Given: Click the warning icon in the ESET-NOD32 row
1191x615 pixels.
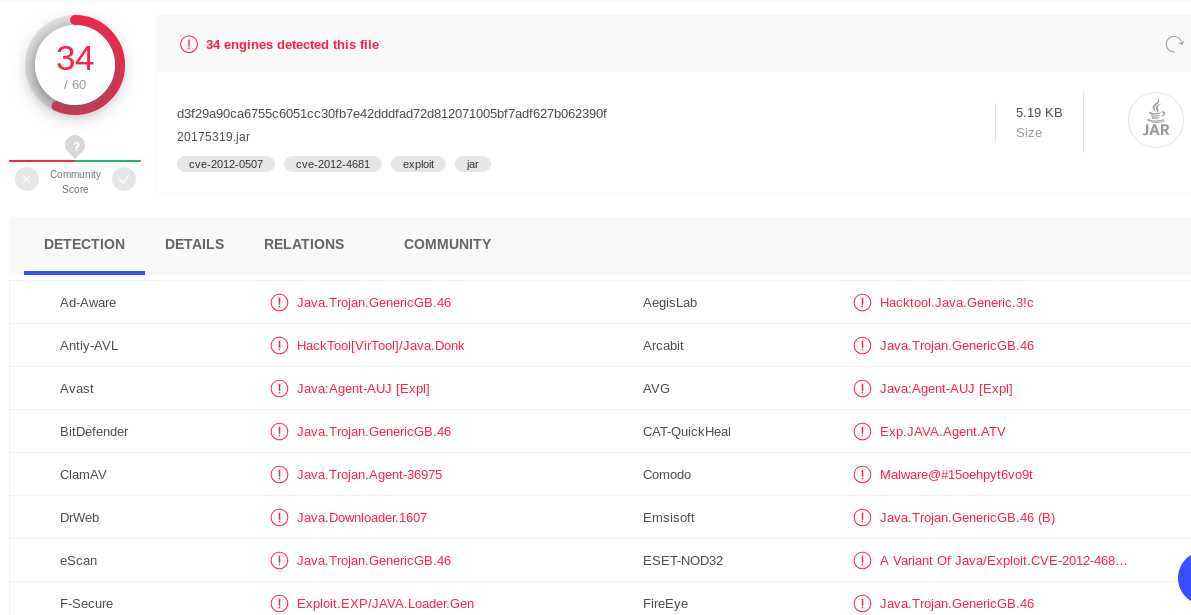Looking at the screenshot, I should coord(861,560).
